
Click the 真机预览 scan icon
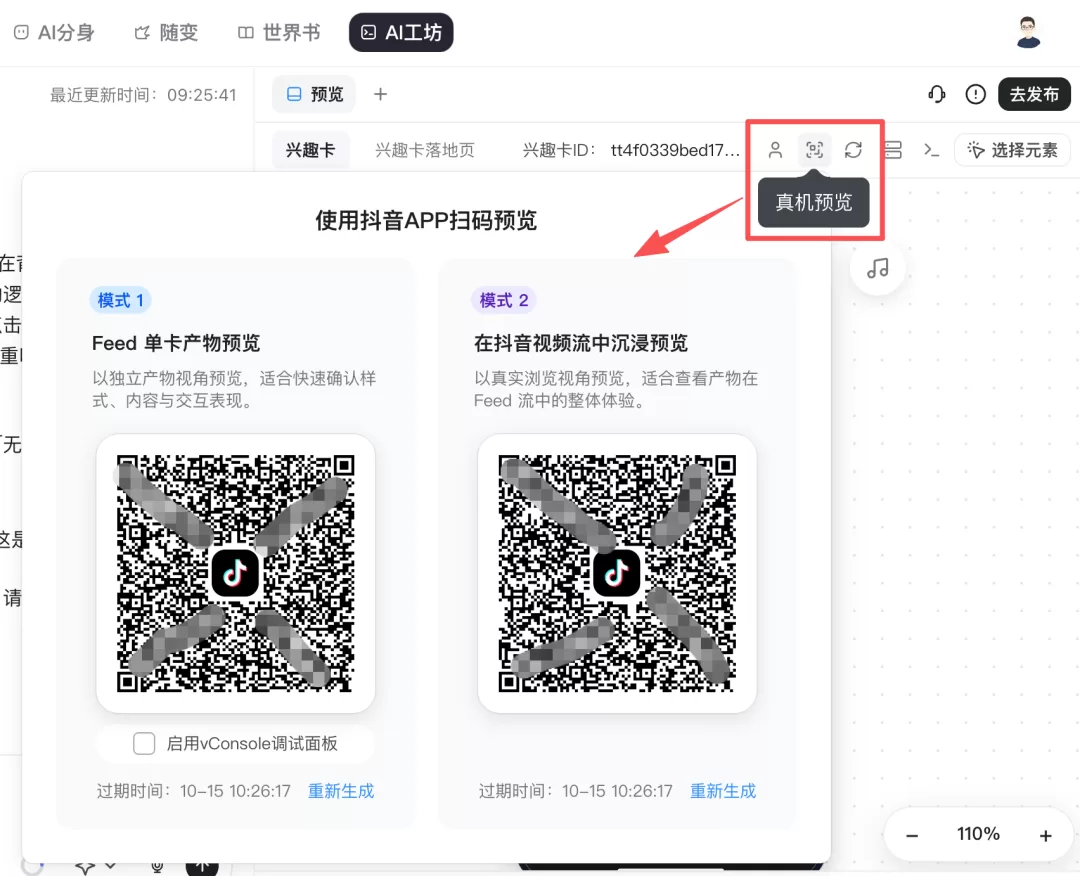pyautogui.click(x=814, y=150)
